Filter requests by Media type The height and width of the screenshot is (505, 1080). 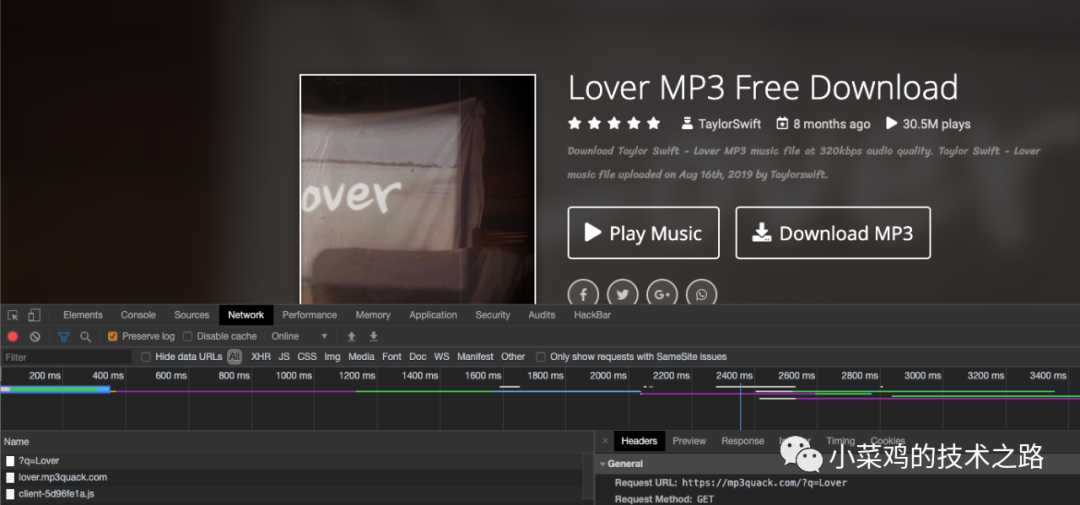point(361,357)
